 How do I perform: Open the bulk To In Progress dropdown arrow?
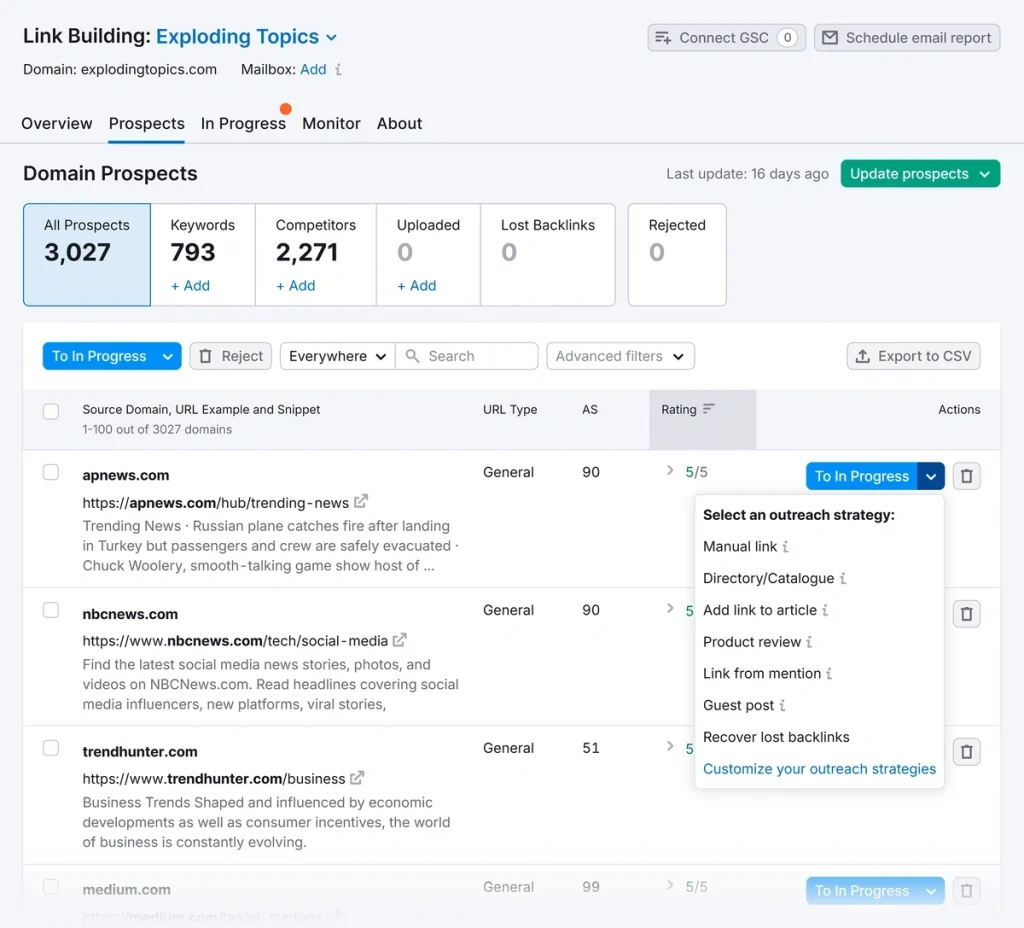pyautogui.click(x=167, y=357)
